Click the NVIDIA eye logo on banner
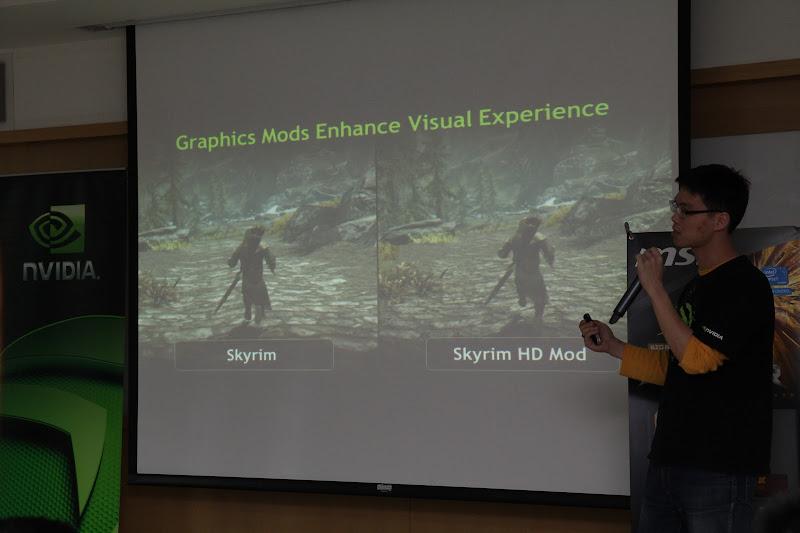Viewport: 800px width, 533px height. tap(57, 230)
